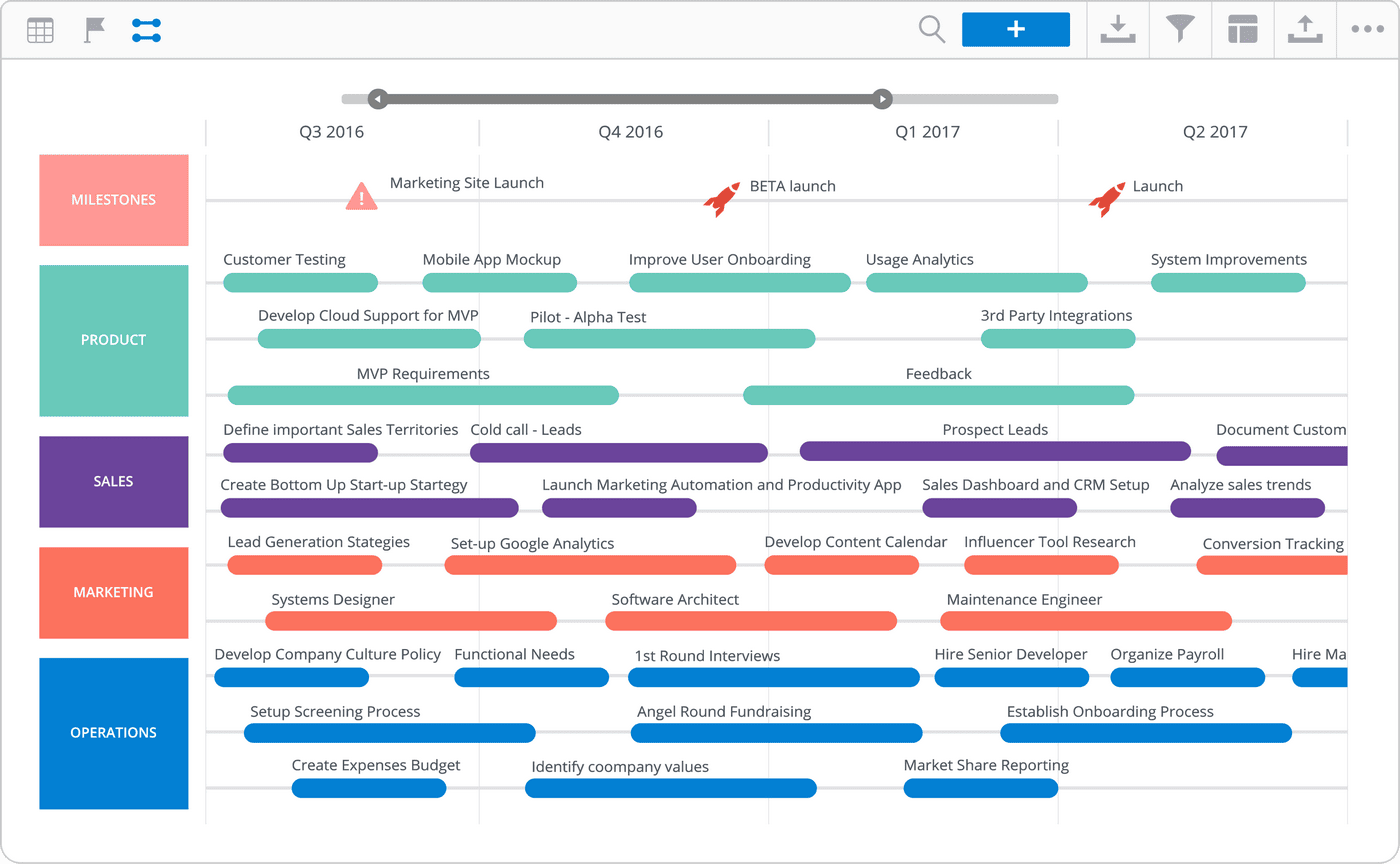1400x864 pixels.
Task: Open the Market Share Reporting bar
Action: tap(981, 788)
